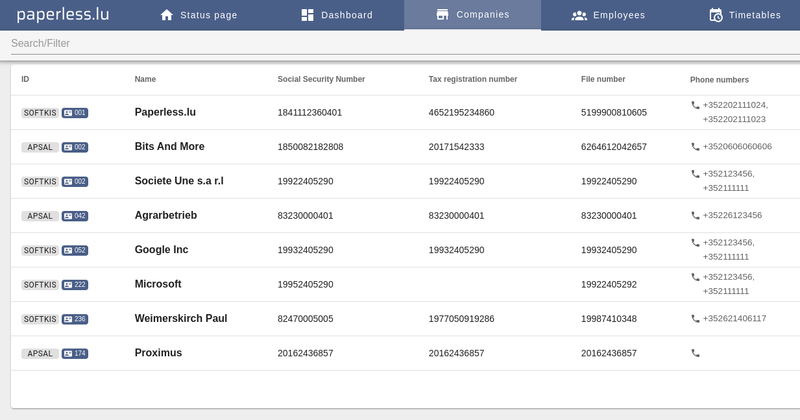Click the Employees people icon
The image size is (800, 420).
pos(579,15)
